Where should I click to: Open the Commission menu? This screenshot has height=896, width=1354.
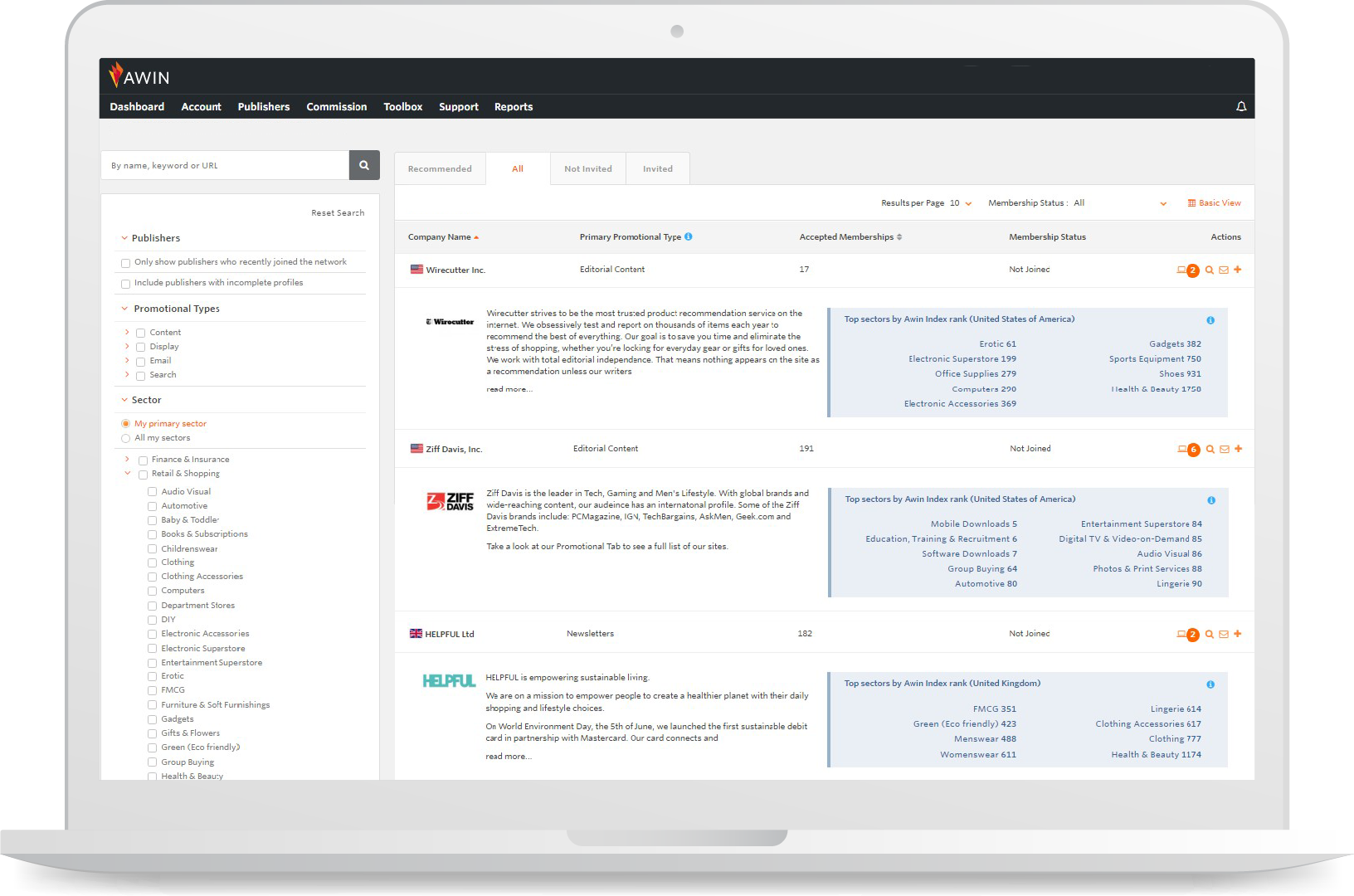(x=337, y=107)
